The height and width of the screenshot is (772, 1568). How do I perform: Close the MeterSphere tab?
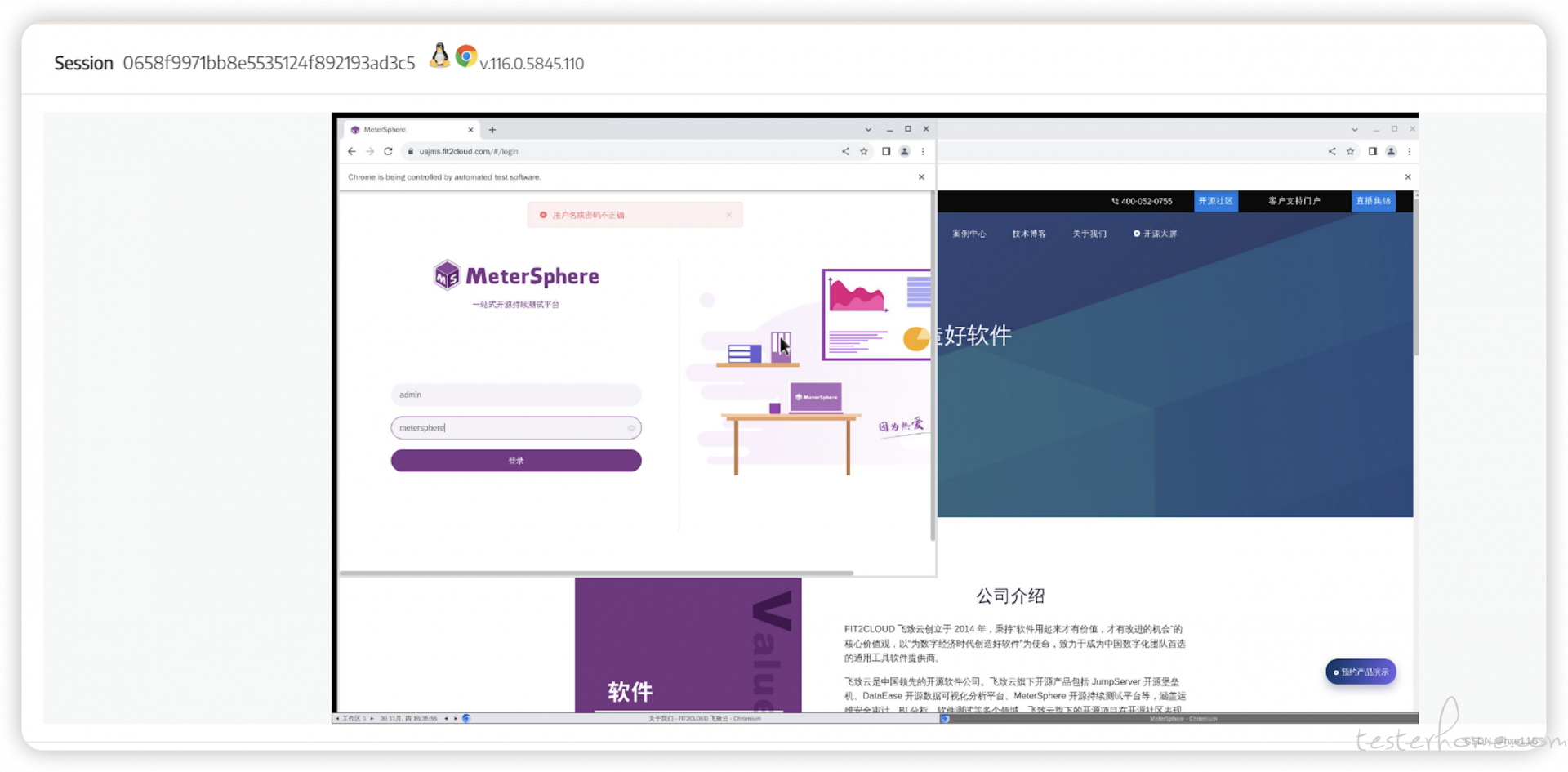[x=470, y=130]
